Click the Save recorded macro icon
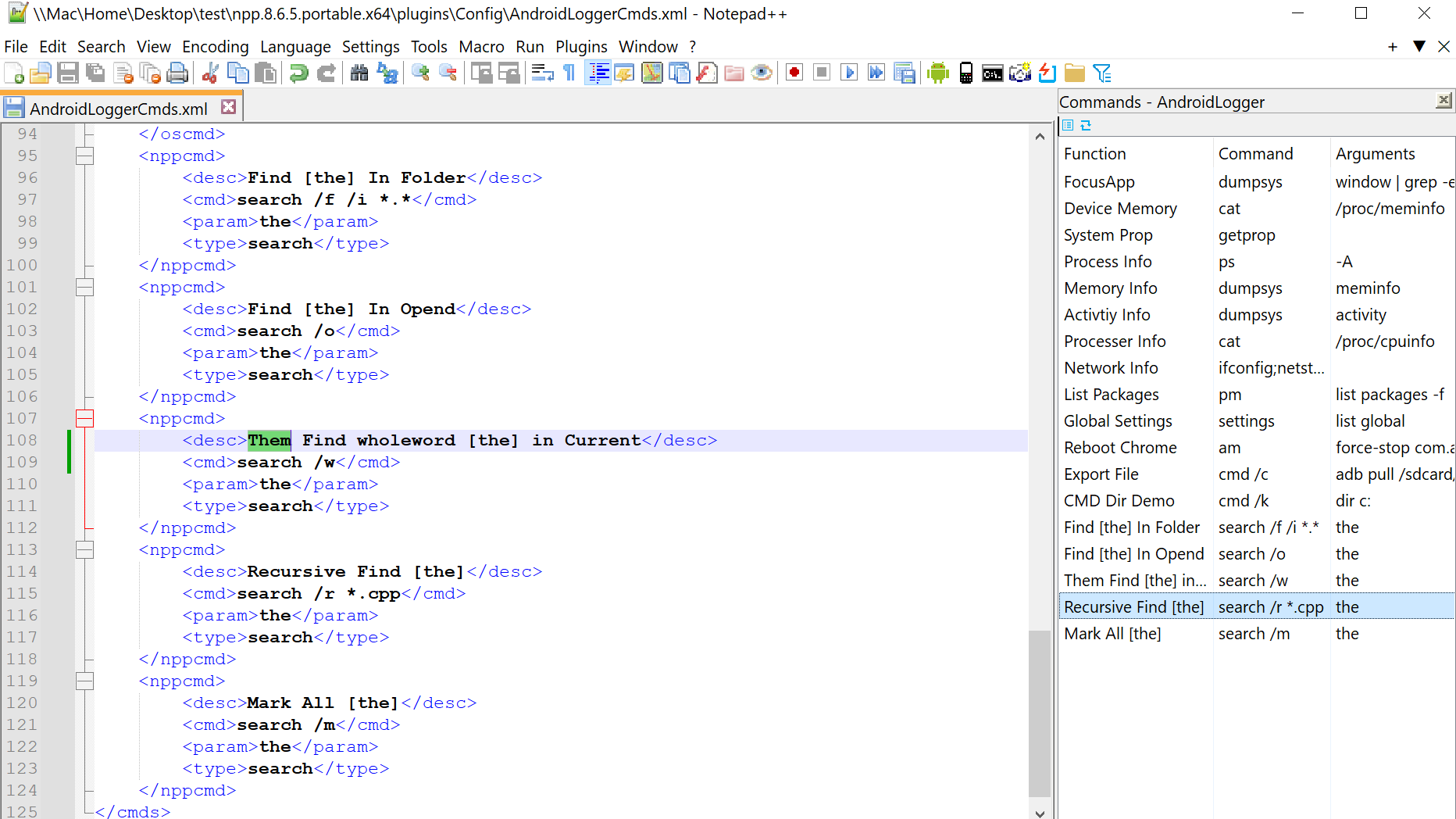The width and height of the screenshot is (1456, 819). coord(905,73)
